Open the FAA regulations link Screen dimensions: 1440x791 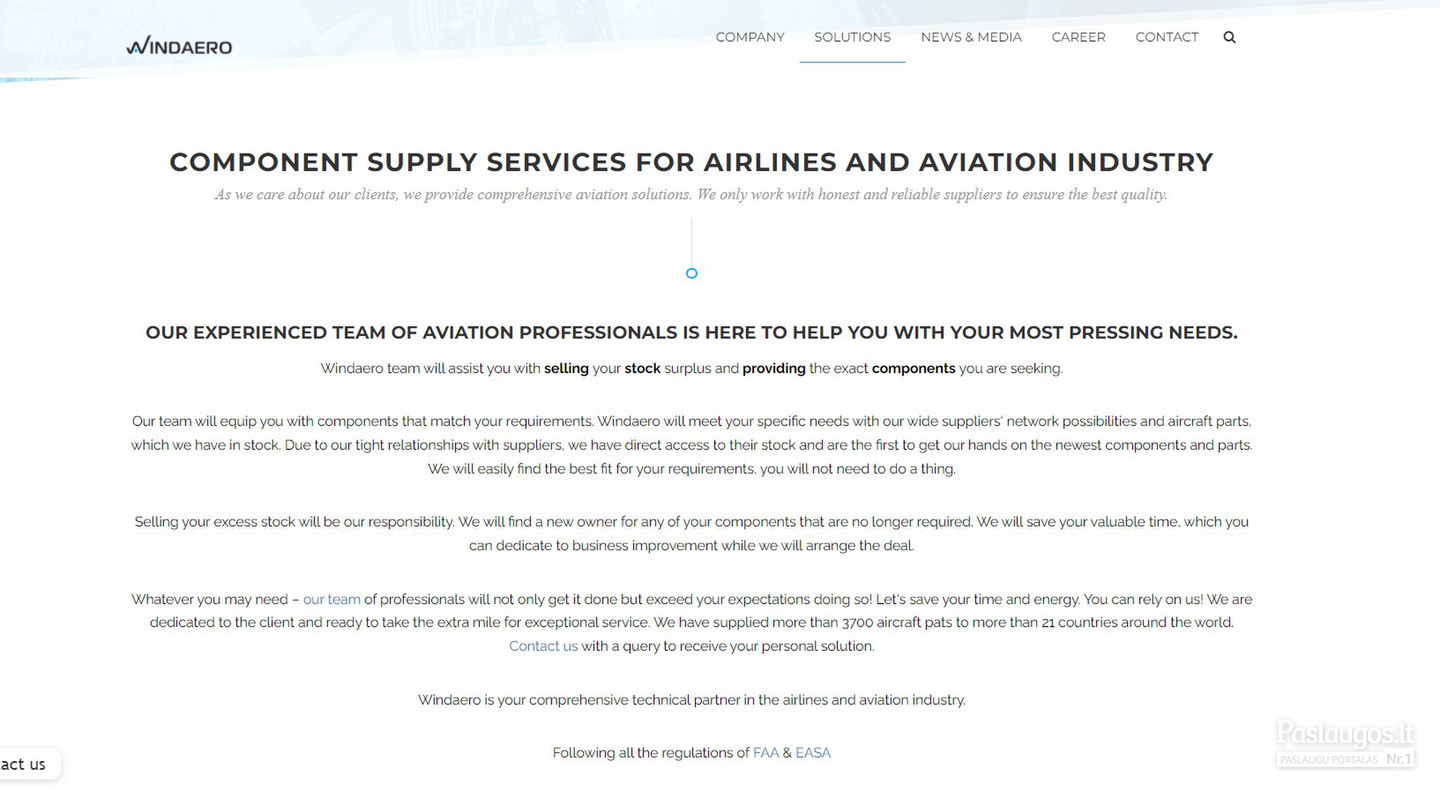765,753
